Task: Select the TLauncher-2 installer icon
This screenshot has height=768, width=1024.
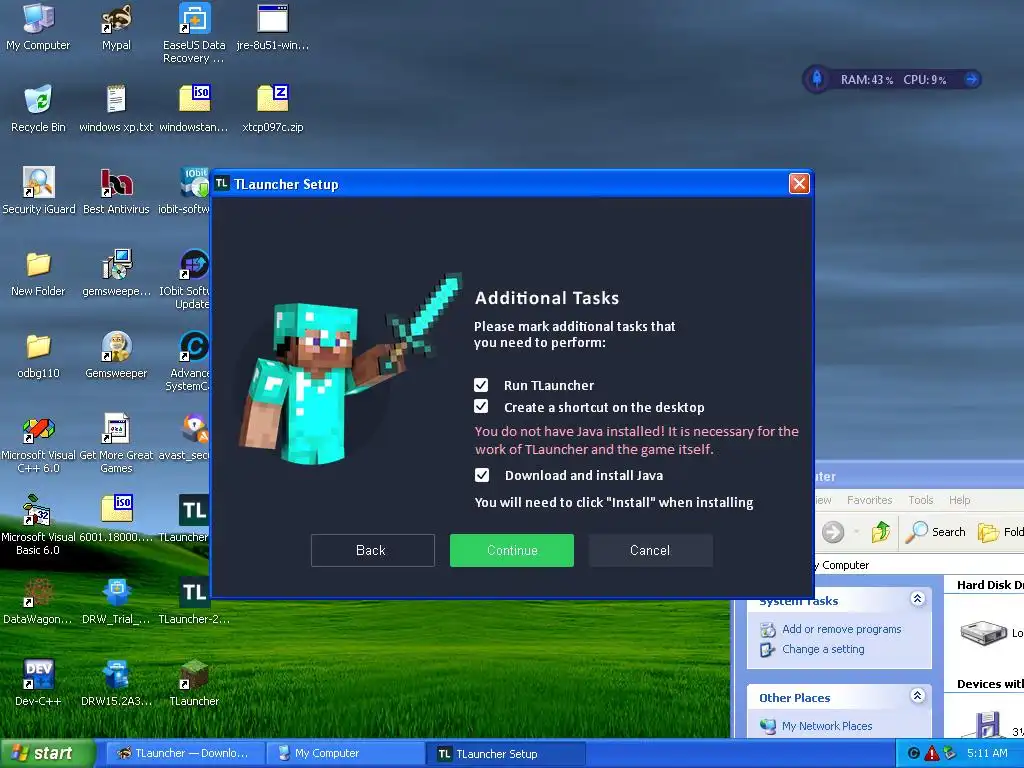Action: (x=194, y=601)
